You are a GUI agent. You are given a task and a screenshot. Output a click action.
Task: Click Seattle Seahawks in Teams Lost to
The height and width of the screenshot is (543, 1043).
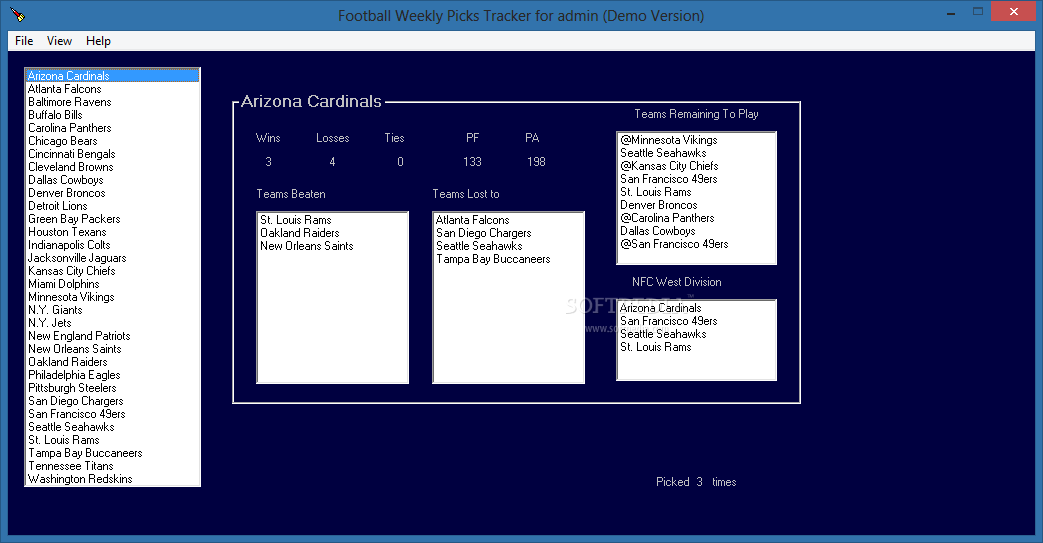(x=508, y=246)
